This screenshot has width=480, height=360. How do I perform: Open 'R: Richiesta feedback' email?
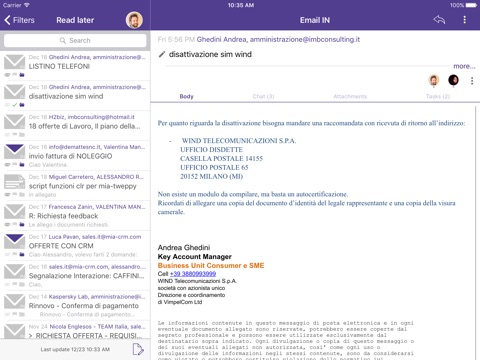[75, 215]
